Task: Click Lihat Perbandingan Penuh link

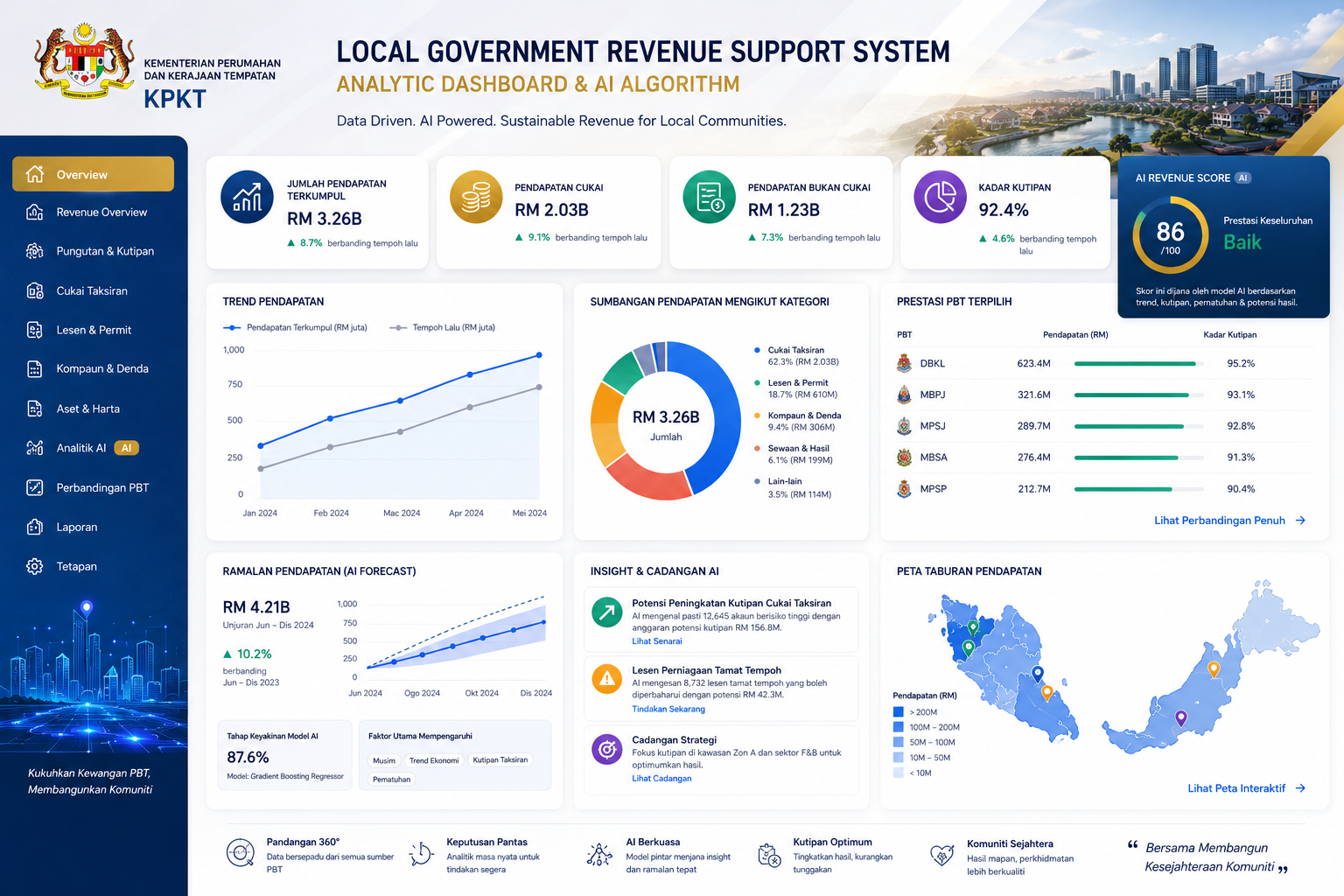Action: 1229,521
